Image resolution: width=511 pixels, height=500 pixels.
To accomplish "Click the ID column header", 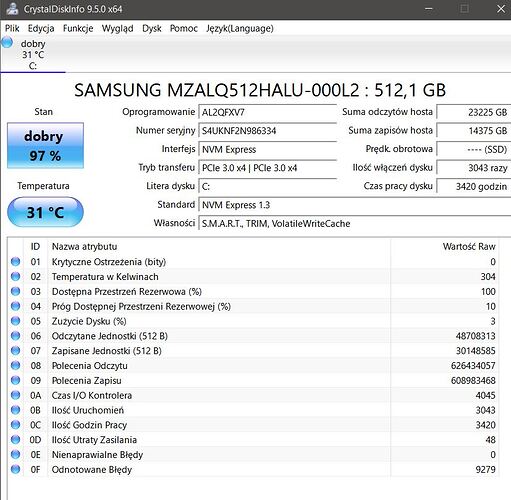I will (35, 247).
